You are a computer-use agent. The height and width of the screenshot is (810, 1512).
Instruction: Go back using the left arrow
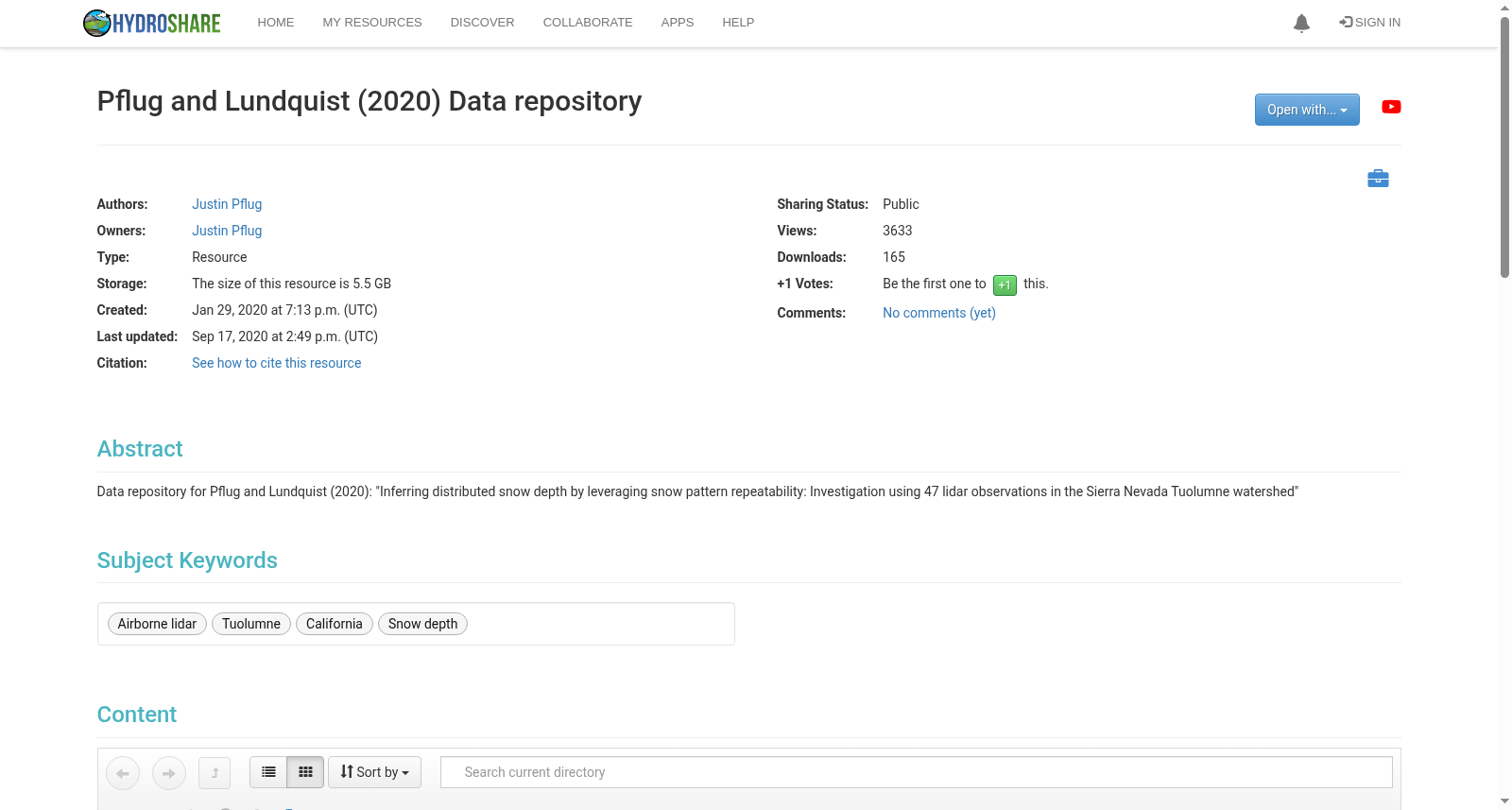[x=123, y=773]
